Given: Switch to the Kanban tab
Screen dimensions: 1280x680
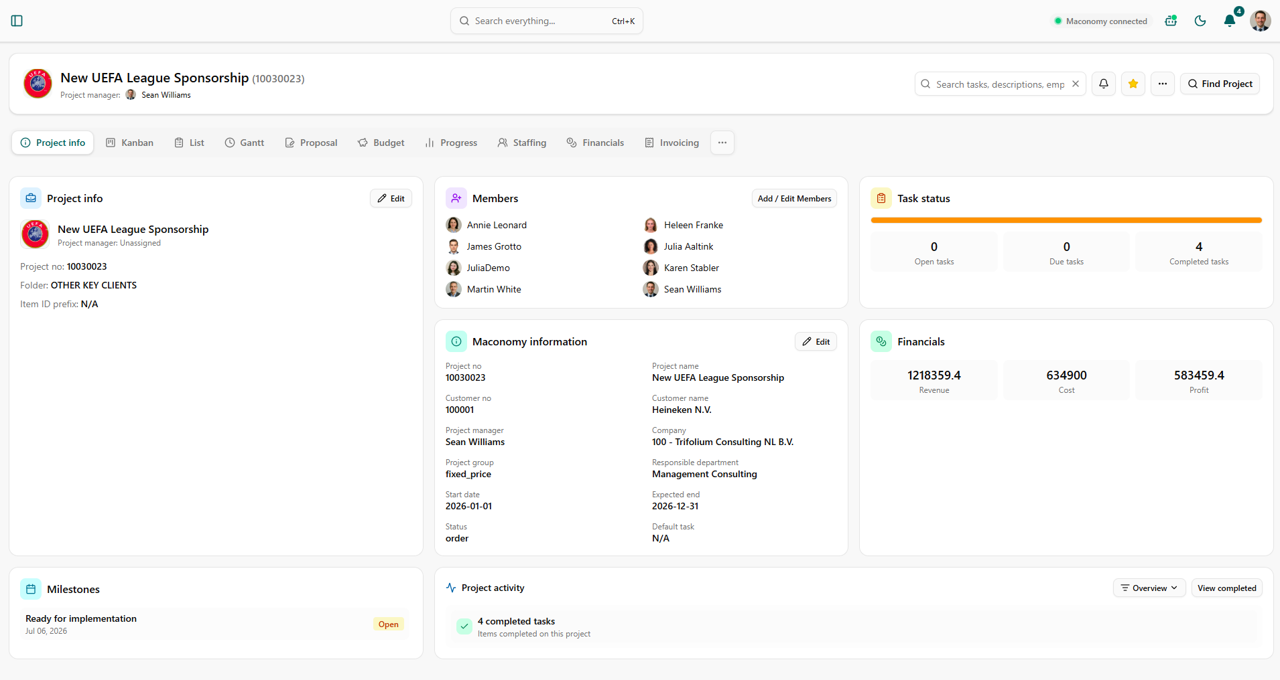Looking at the screenshot, I should click(129, 143).
